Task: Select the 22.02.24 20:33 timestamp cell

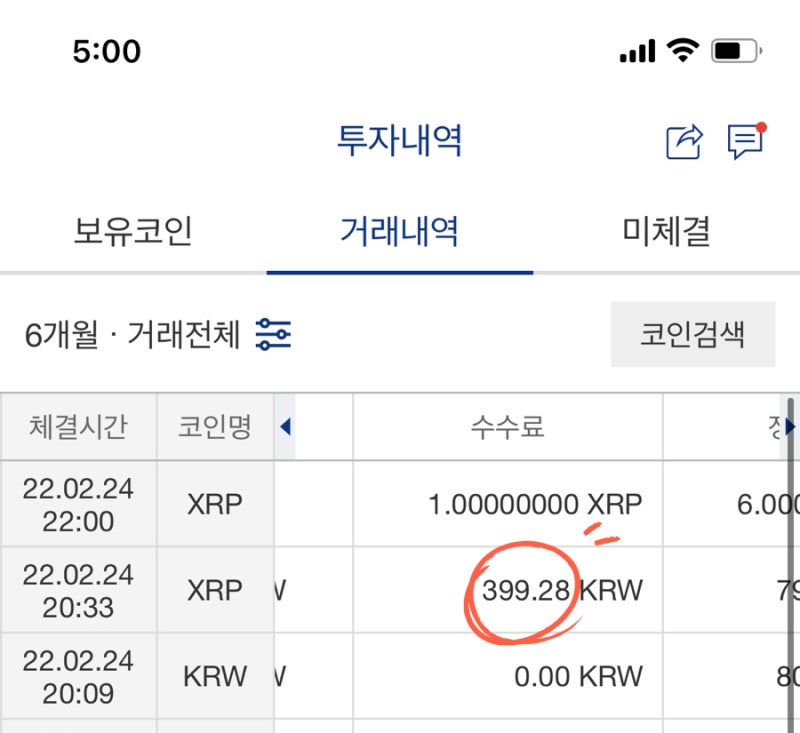Action: [79, 590]
